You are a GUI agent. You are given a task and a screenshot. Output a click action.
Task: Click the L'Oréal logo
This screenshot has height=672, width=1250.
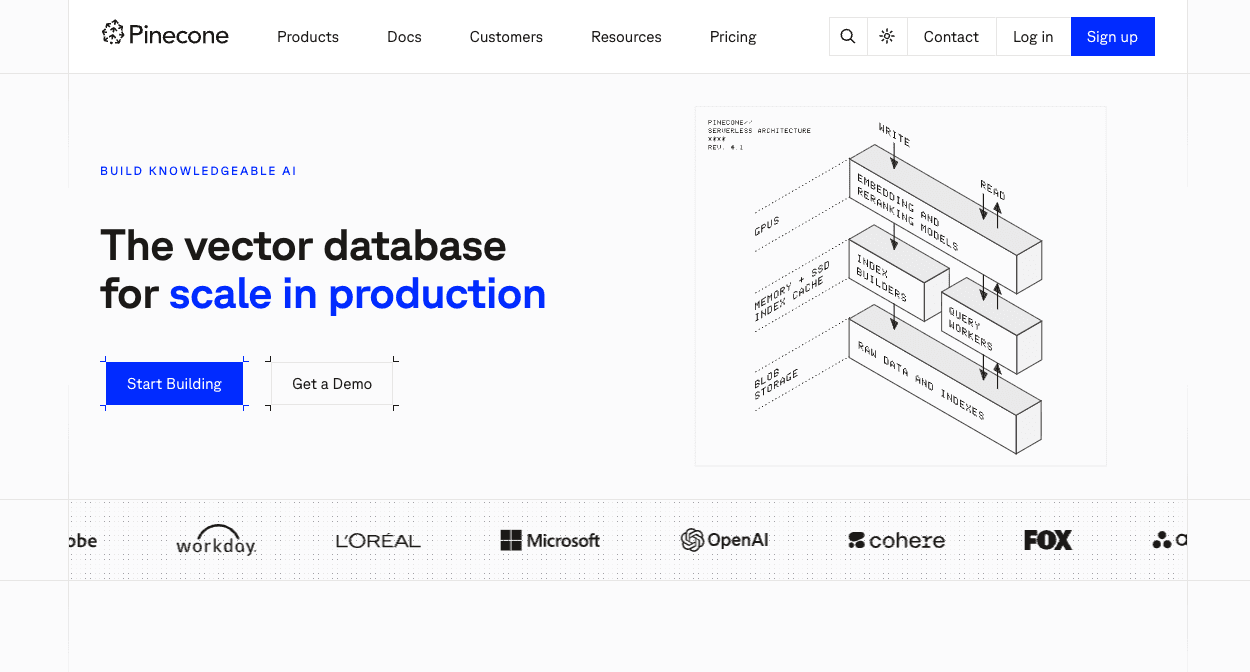pyautogui.click(x=378, y=541)
